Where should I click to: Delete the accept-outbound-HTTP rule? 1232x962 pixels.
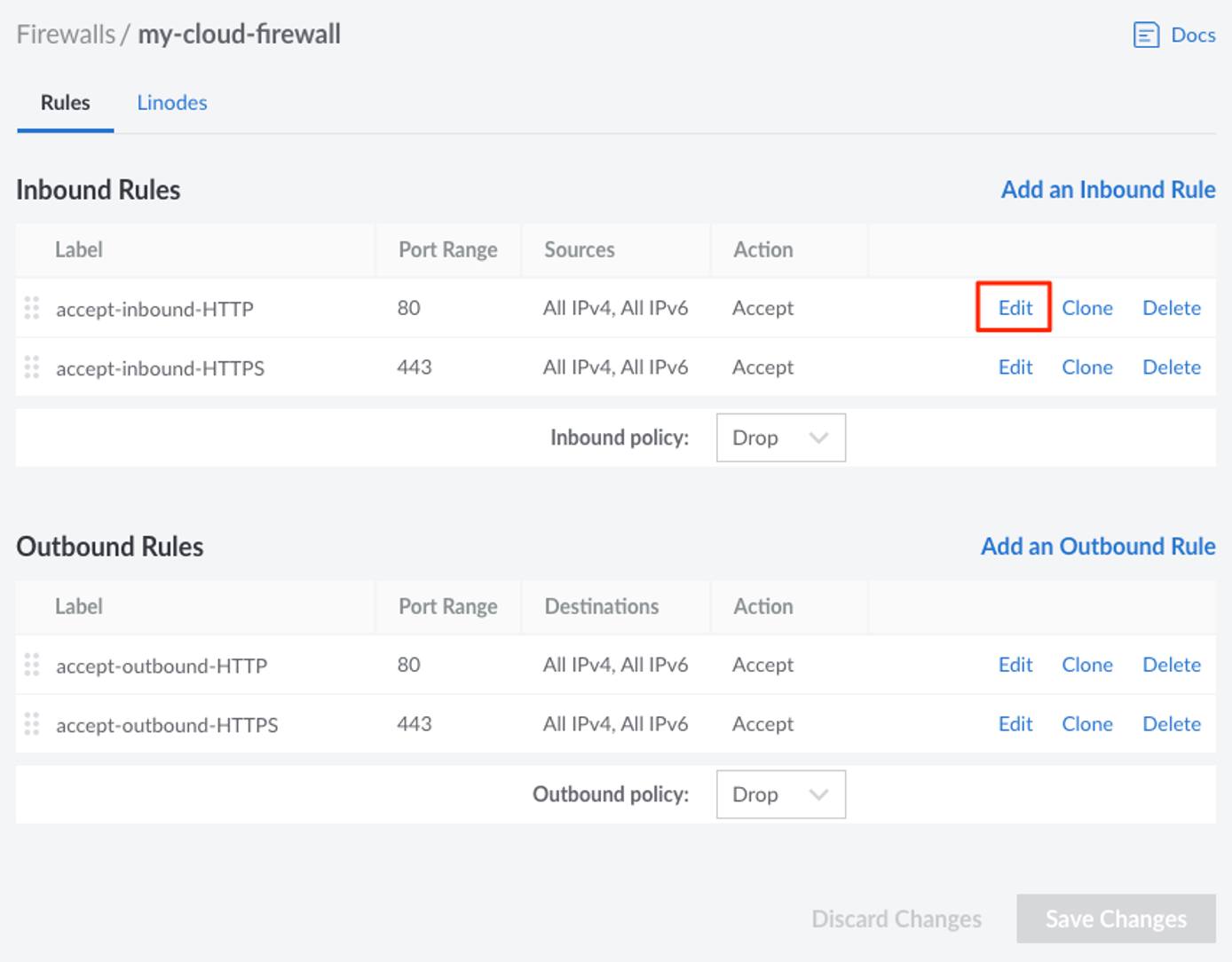[1171, 665]
